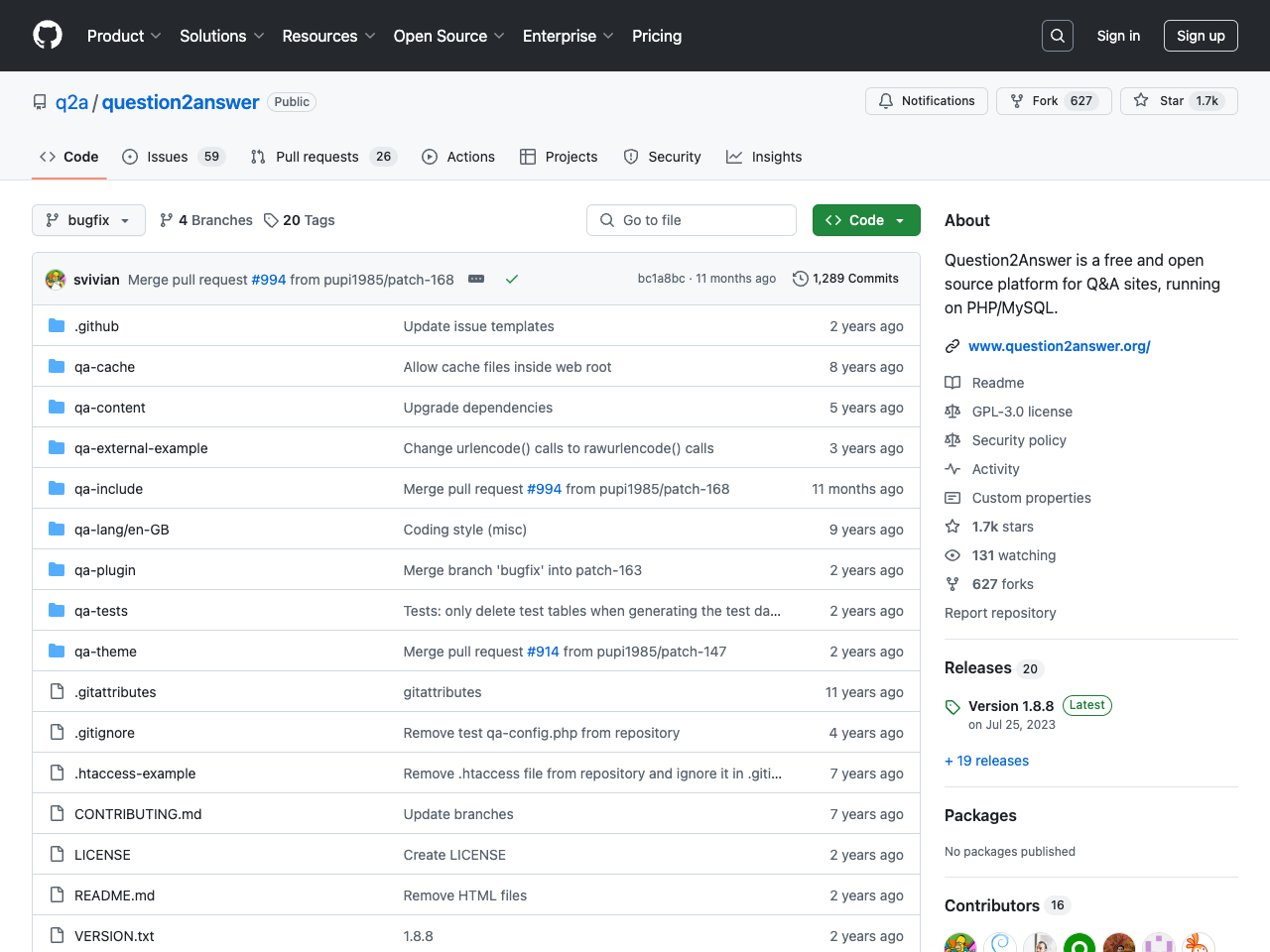Open the bugfix branch selector dropdown
The width and height of the screenshot is (1270, 952).
(88, 220)
